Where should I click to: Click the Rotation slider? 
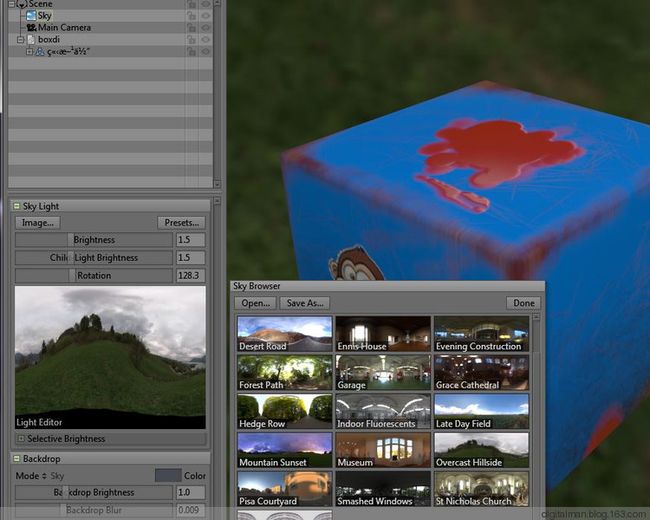[x=94, y=275]
